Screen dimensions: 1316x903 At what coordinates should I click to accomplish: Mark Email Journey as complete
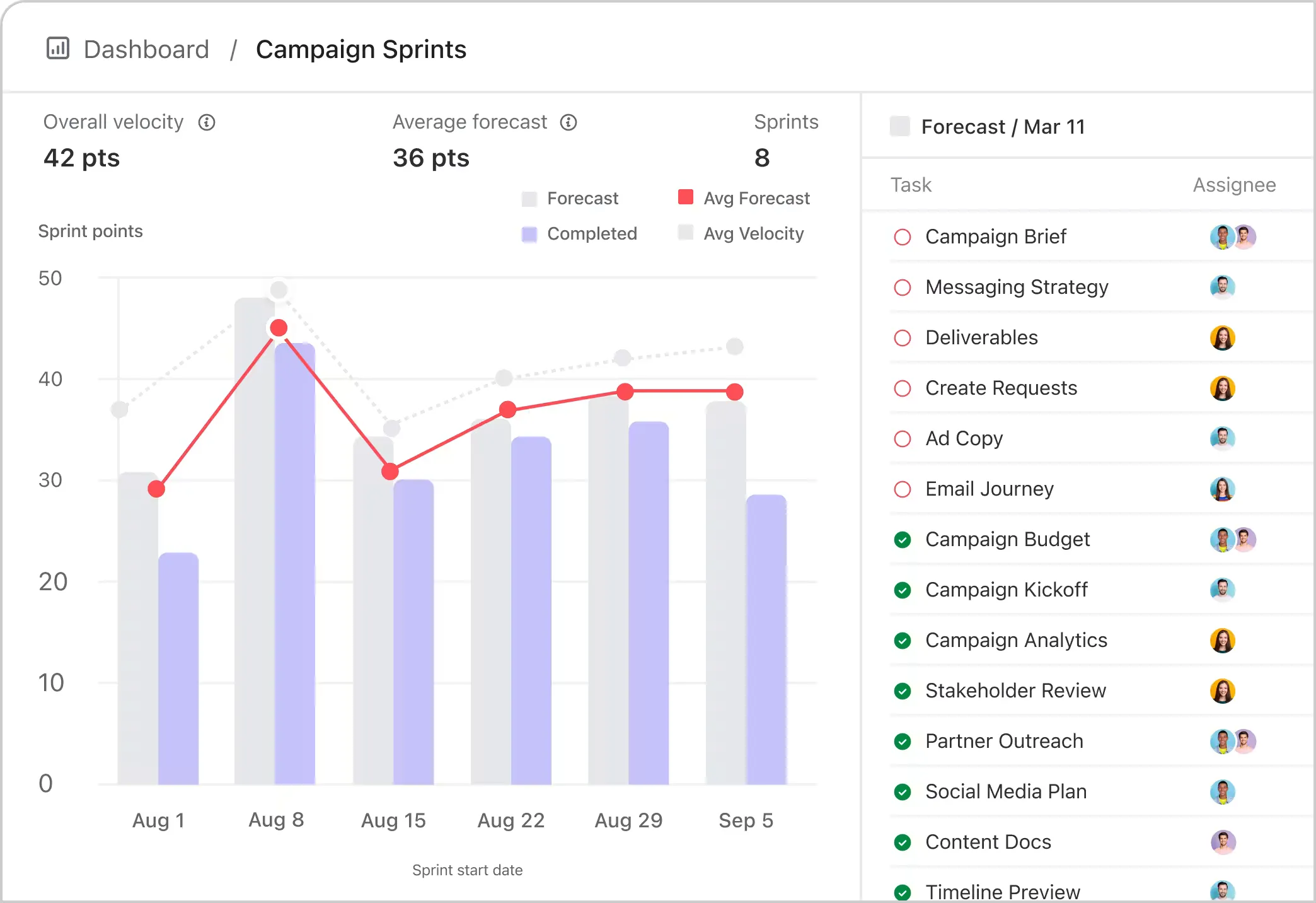tap(903, 489)
